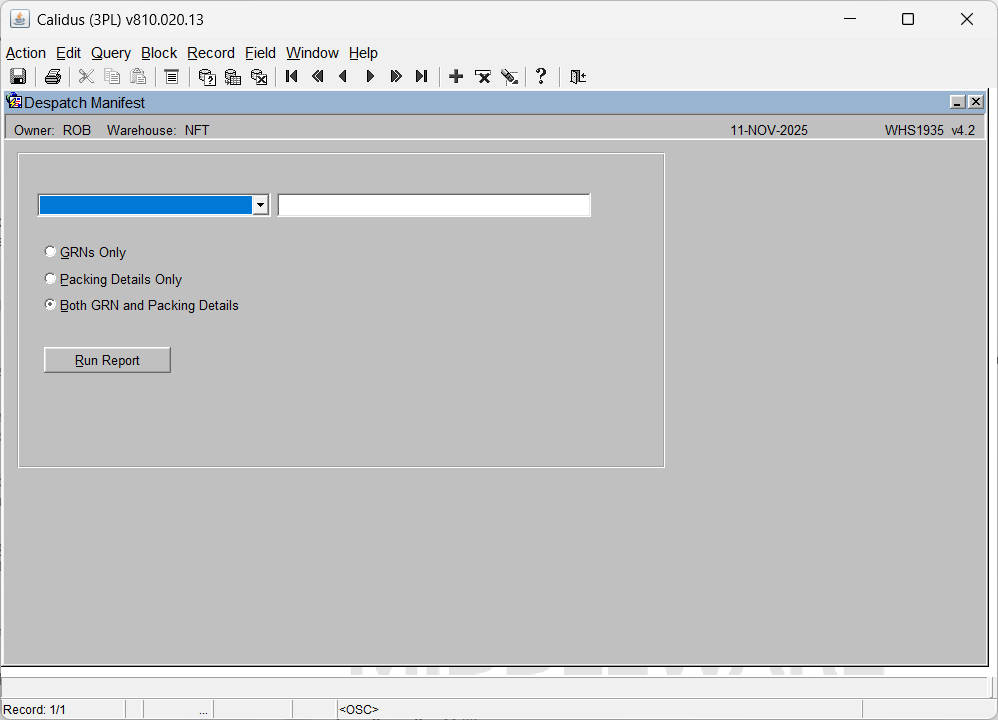Go to next record arrow
Screen dimensions: 998x720
(x=370, y=77)
